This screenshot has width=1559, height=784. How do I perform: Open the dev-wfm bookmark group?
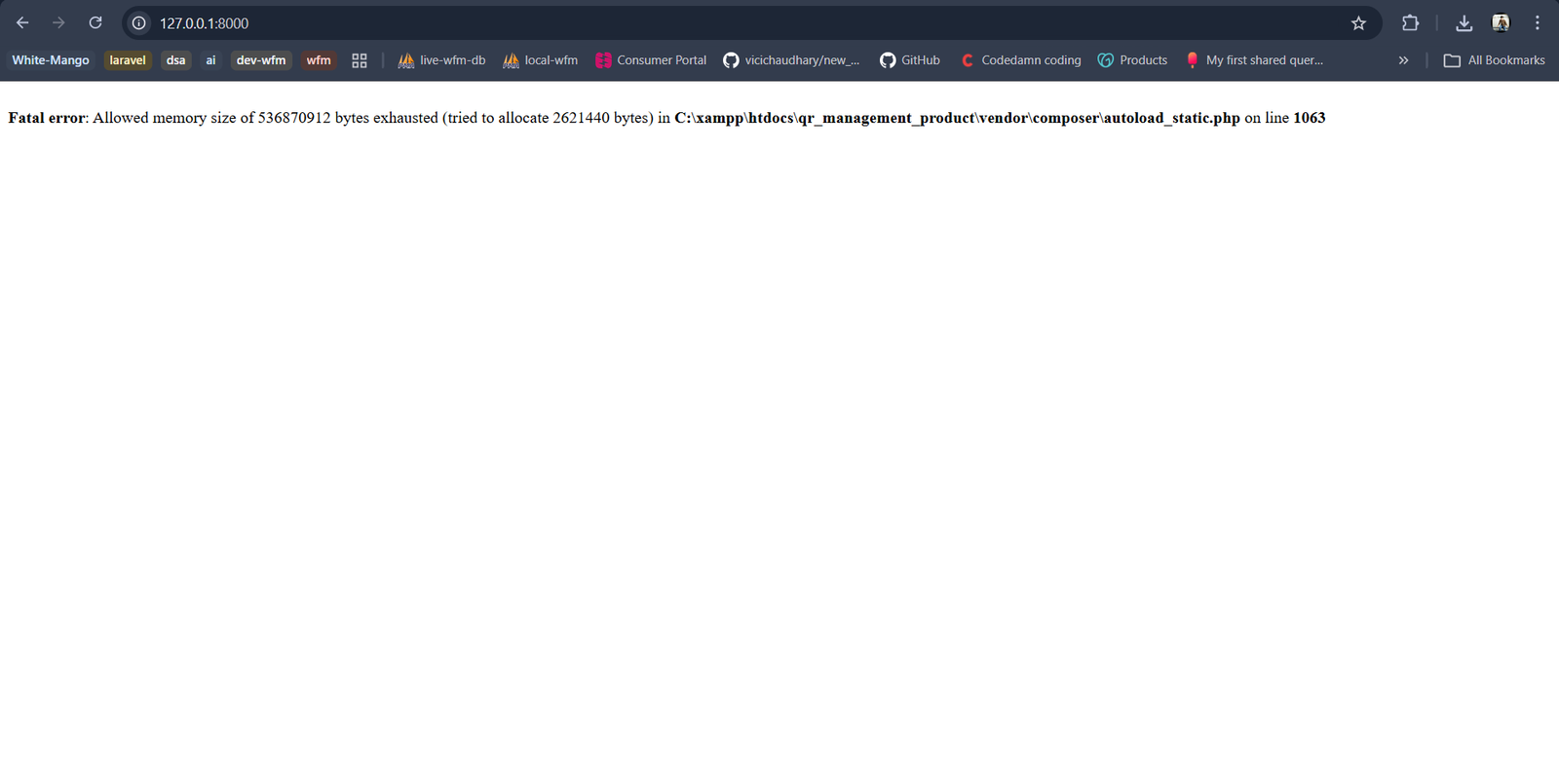coord(261,60)
